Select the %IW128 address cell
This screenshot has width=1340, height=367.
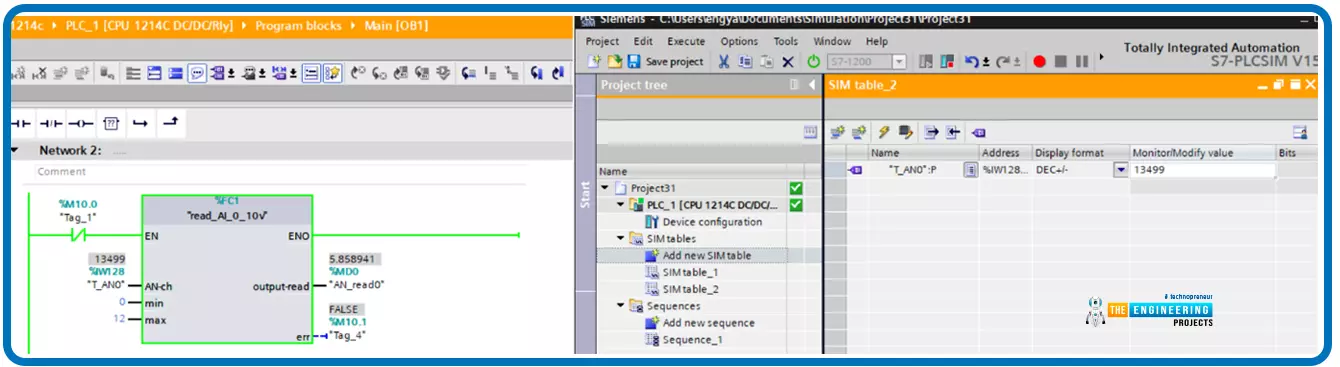[x=1005, y=170]
